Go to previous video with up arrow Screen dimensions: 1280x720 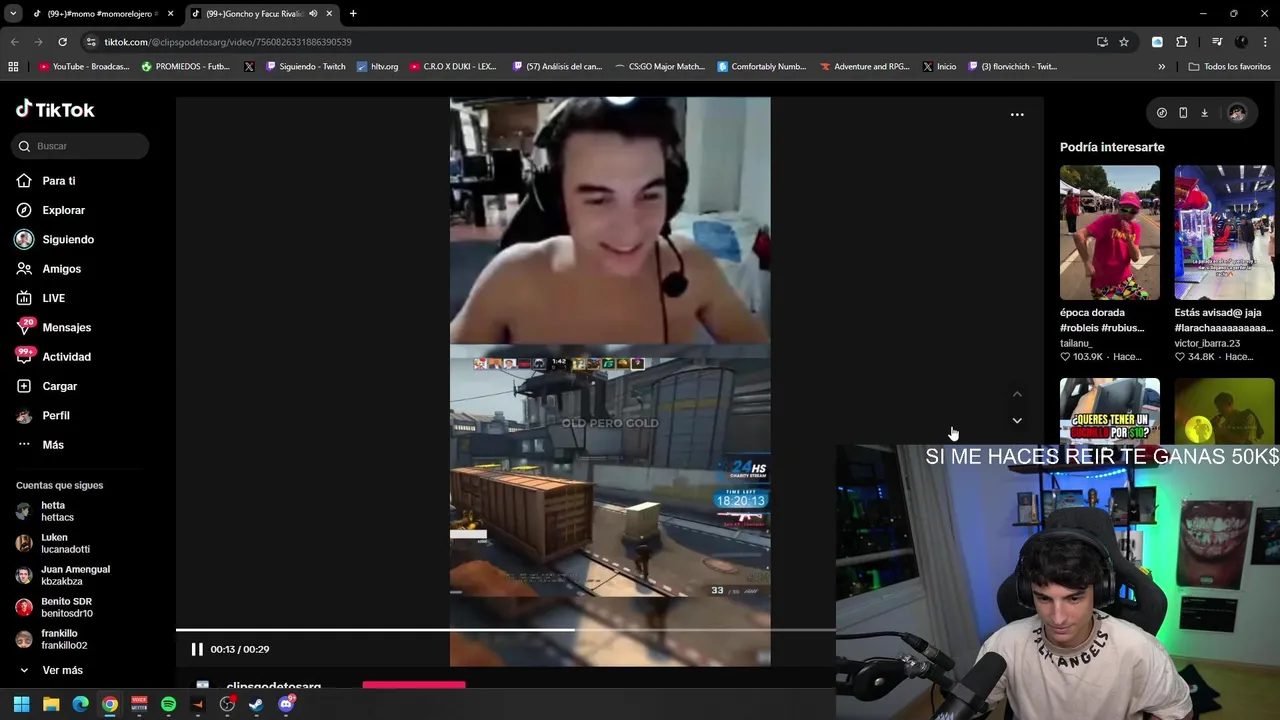1017,394
